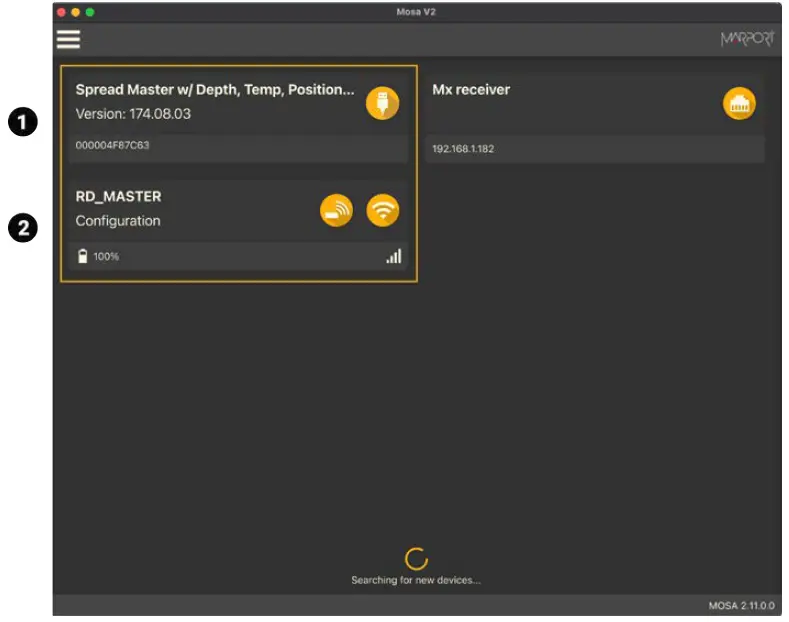Click the Configuration label under RD_MASTER
This screenshot has width=789, height=622.
click(x=118, y=221)
